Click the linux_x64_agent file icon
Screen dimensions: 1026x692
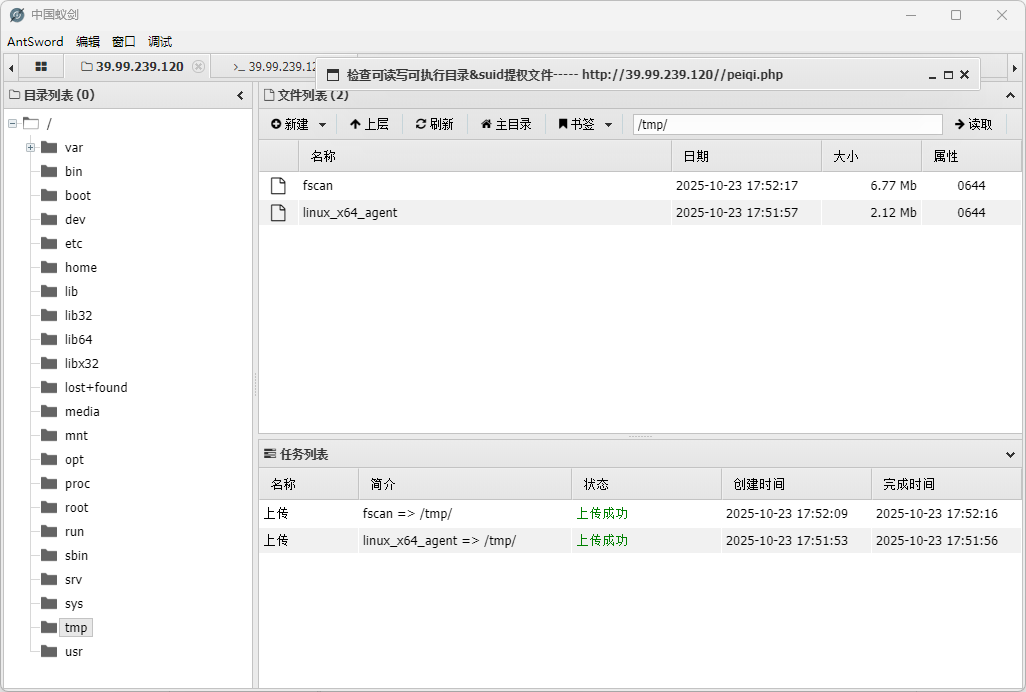[279, 213]
